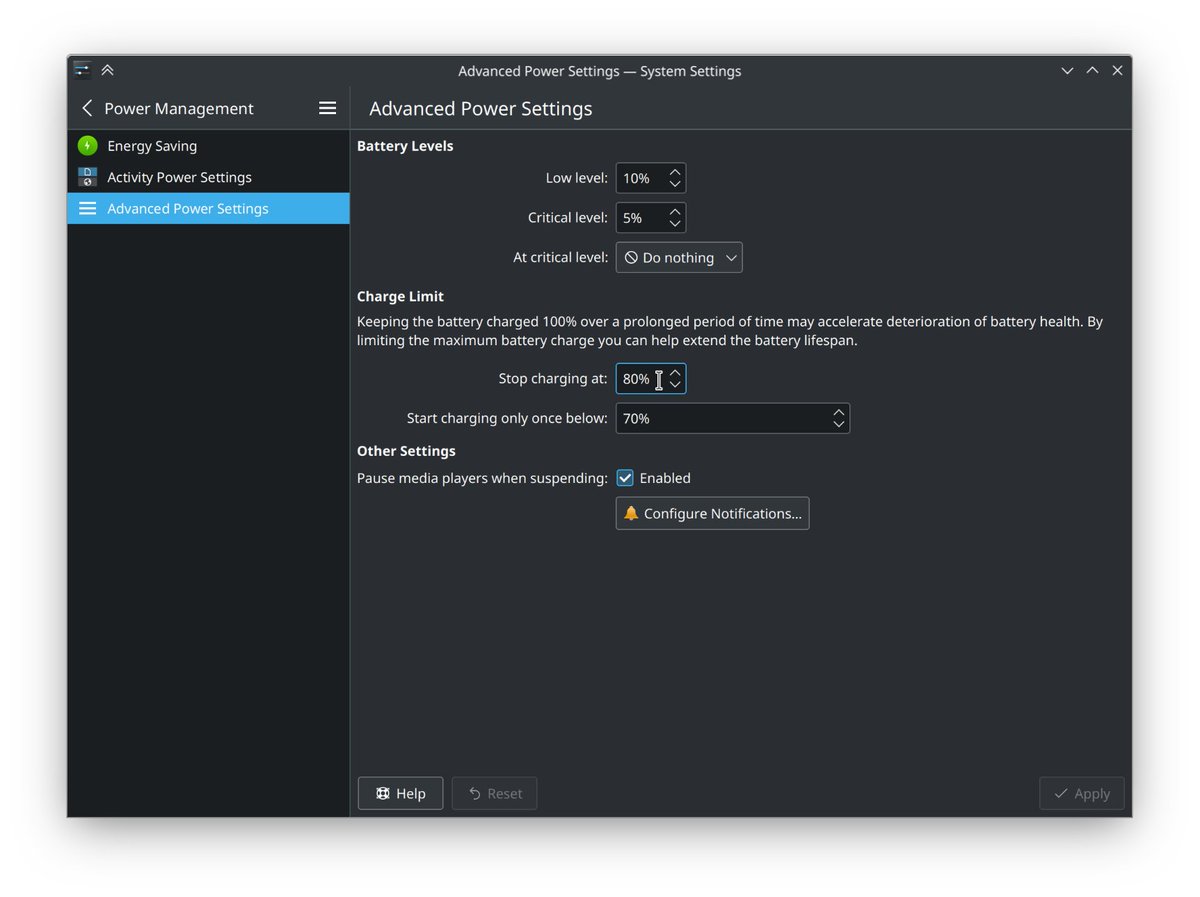This screenshot has height=897, width=1200.
Task: Click the back arrow beside Power Management
Action: point(87,108)
